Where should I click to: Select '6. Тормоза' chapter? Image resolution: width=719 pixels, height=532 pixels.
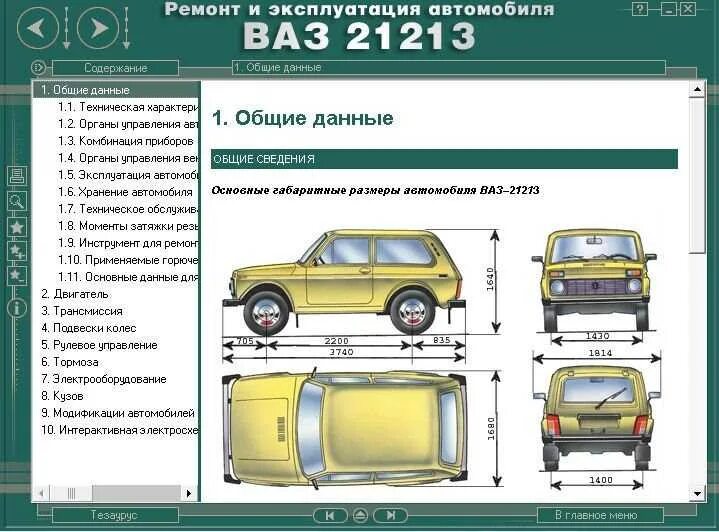click(x=70, y=362)
